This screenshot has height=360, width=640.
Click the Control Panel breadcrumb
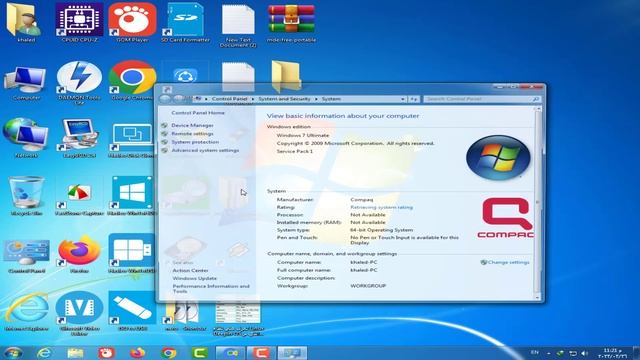coord(230,99)
